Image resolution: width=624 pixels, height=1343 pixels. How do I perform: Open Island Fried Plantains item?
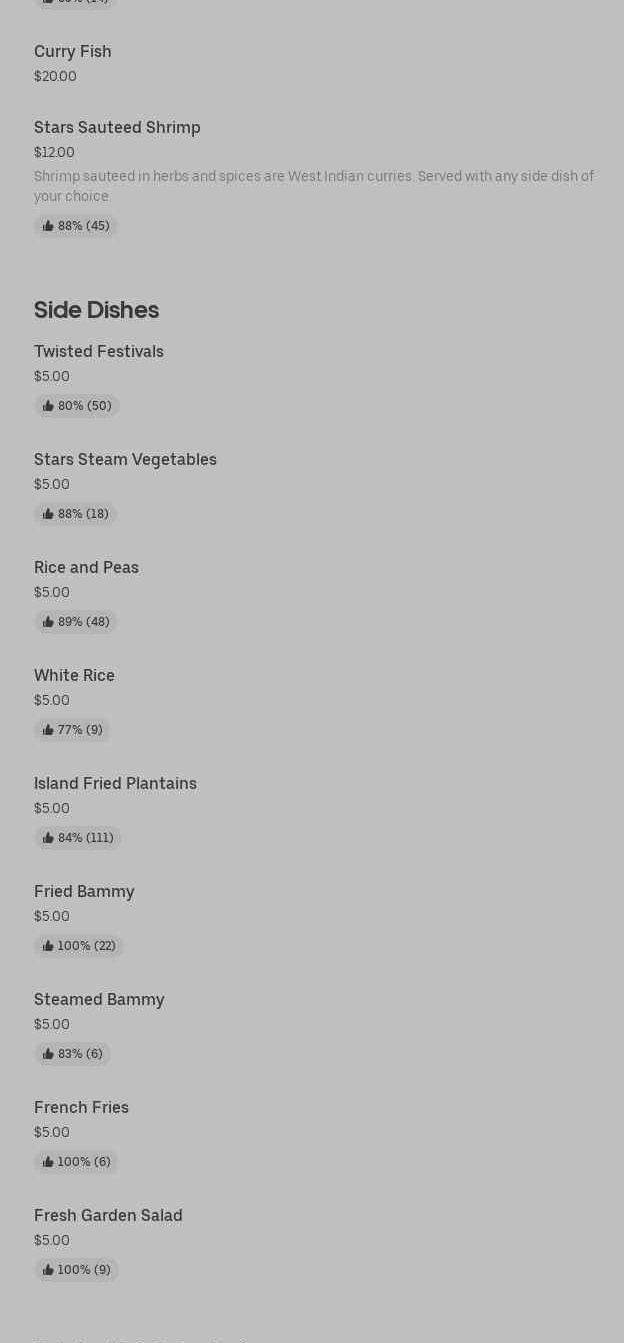point(115,783)
